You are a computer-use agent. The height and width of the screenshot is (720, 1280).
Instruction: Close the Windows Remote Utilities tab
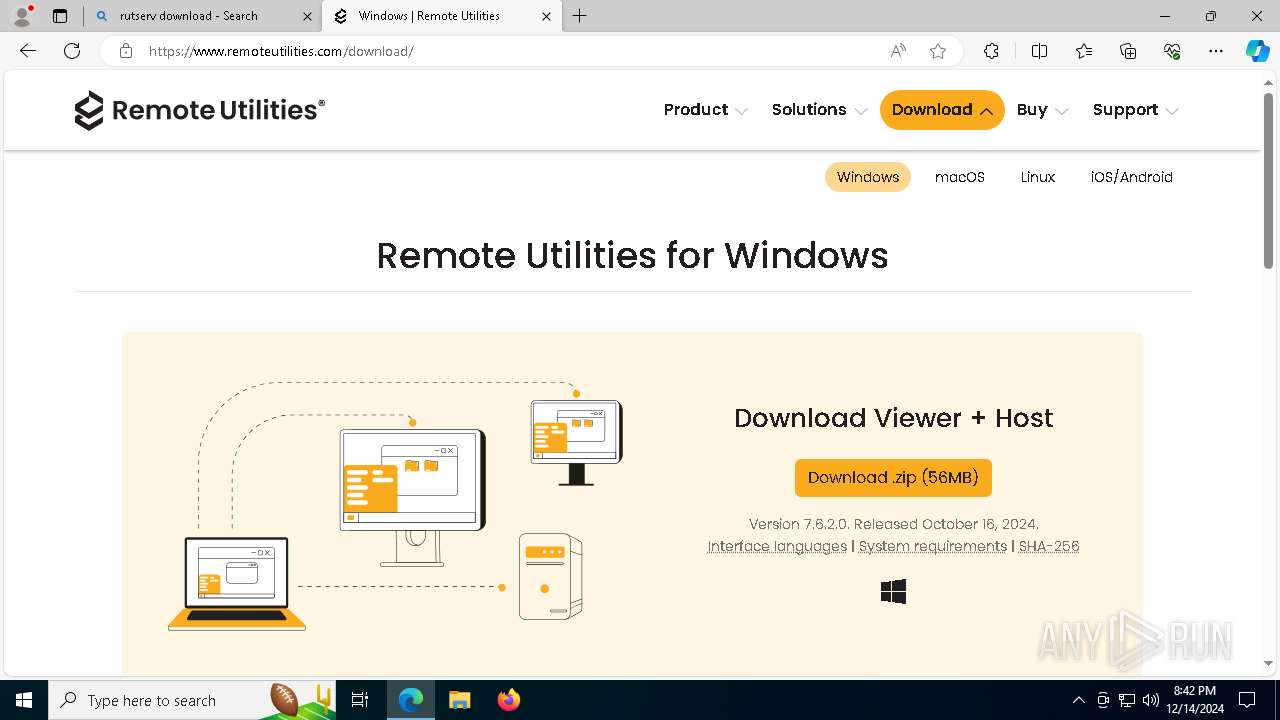coord(546,16)
